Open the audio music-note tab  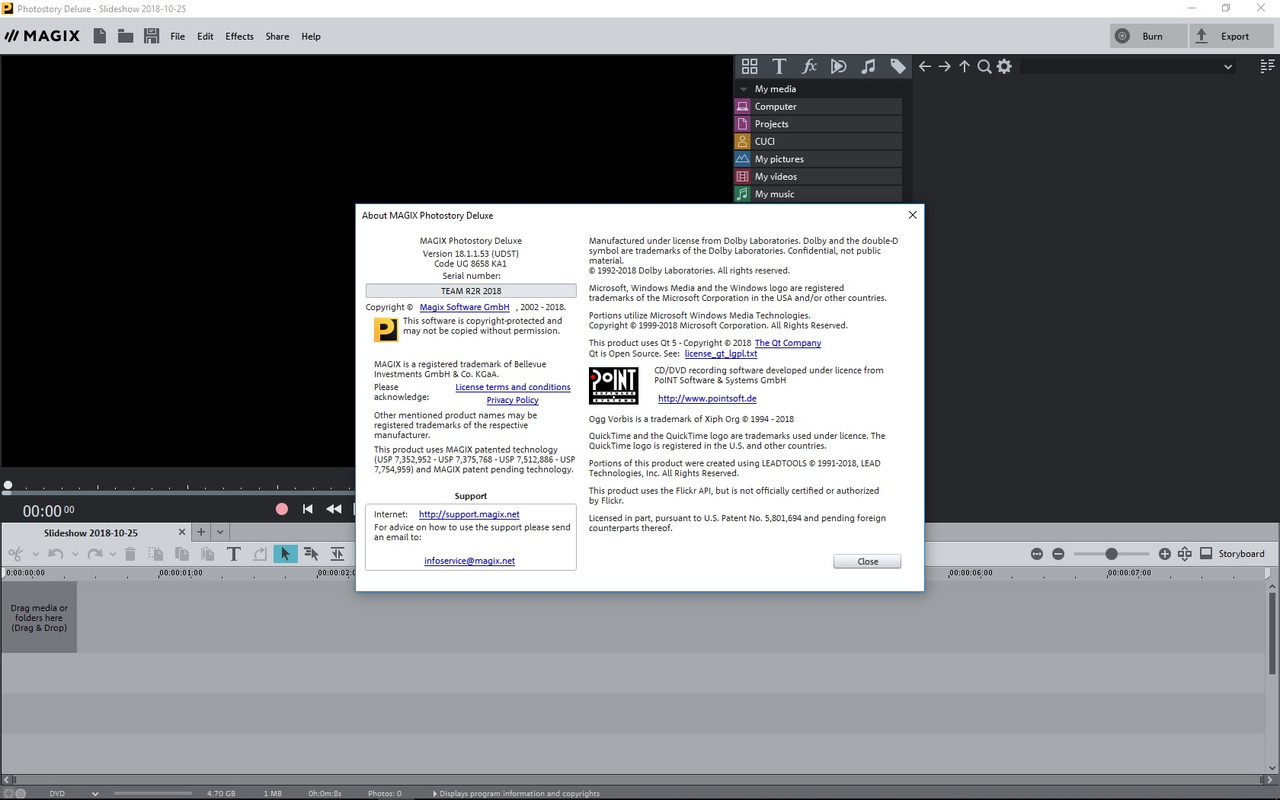pos(868,66)
